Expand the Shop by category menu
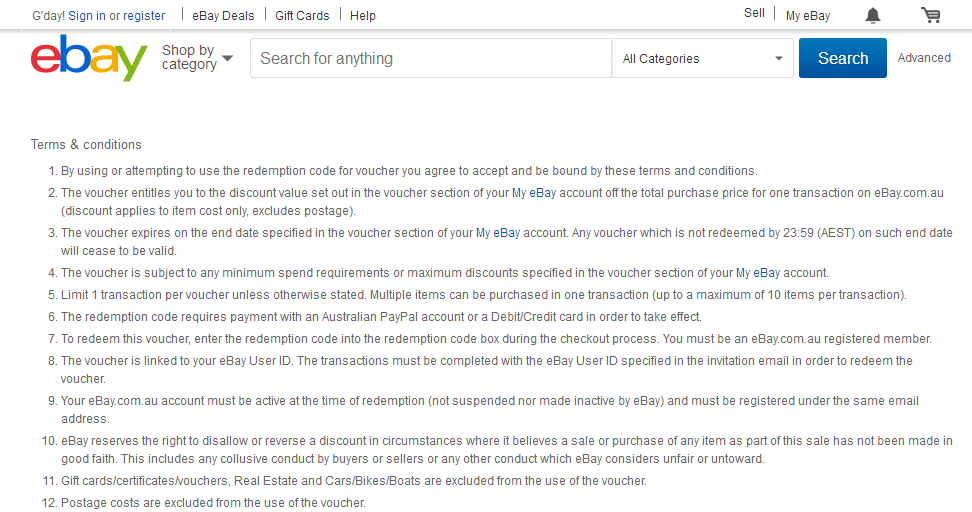This screenshot has height=512, width=972. coord(197,58)
